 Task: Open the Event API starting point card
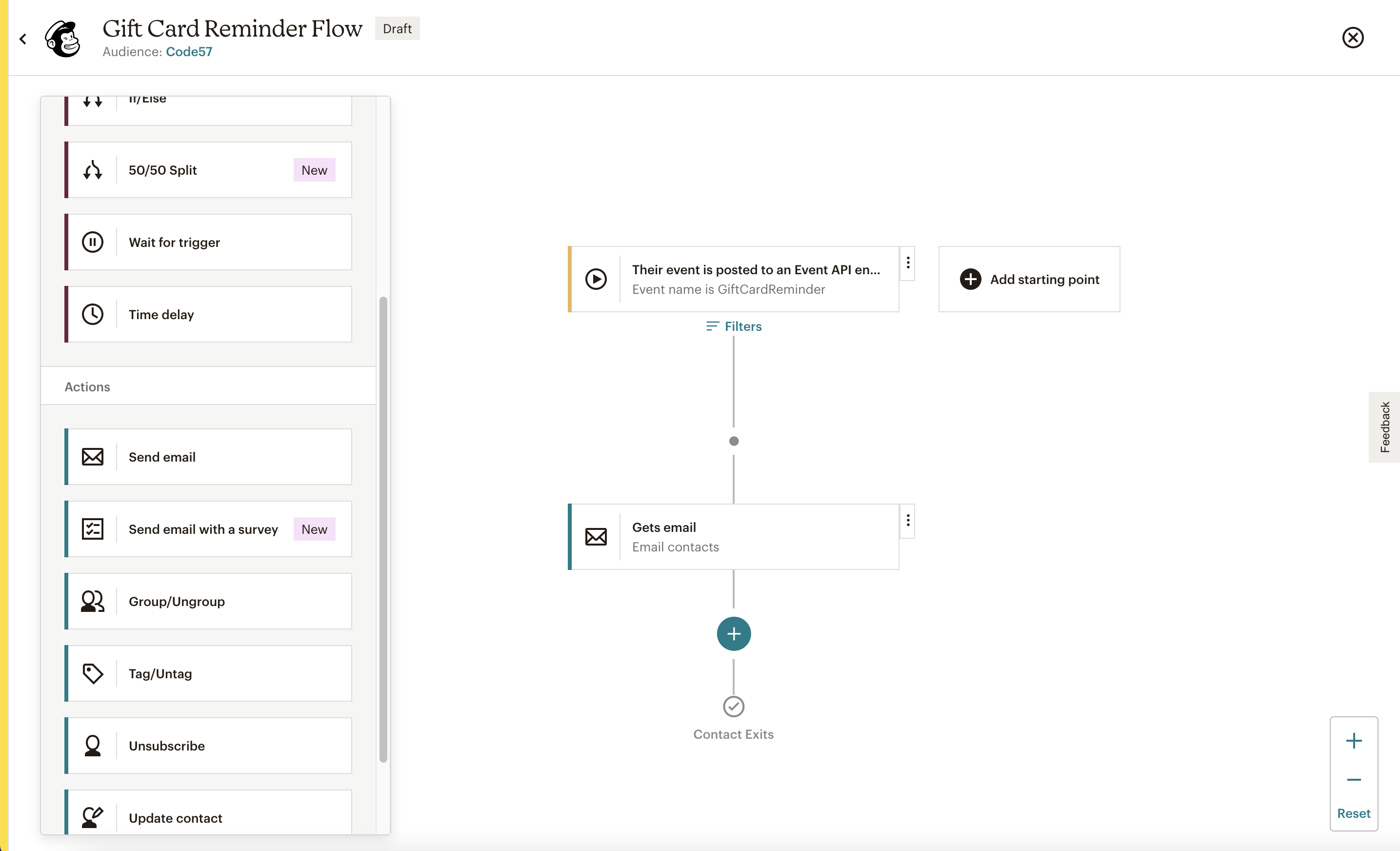coord(733,279)
